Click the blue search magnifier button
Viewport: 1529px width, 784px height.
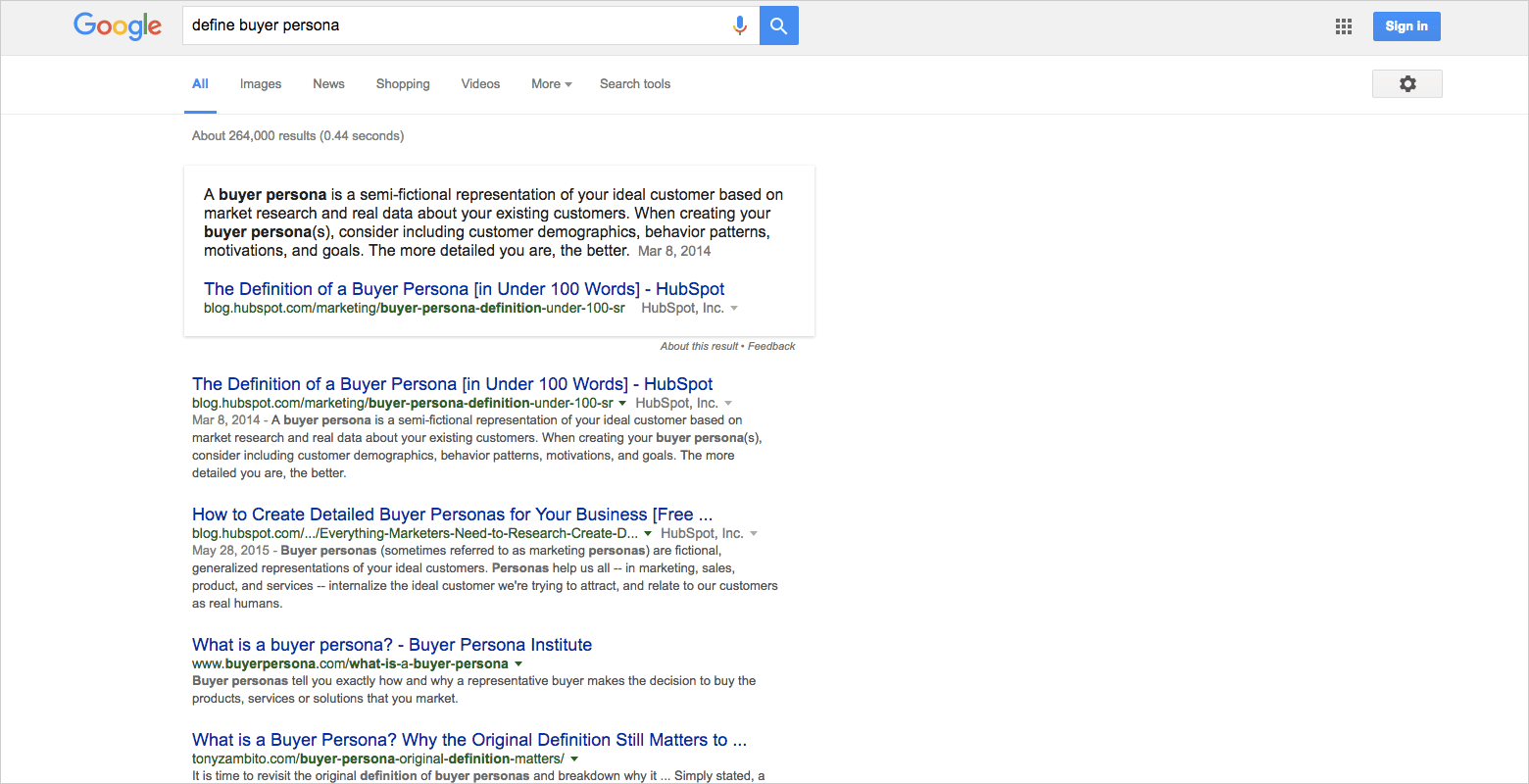pos(778,25)
